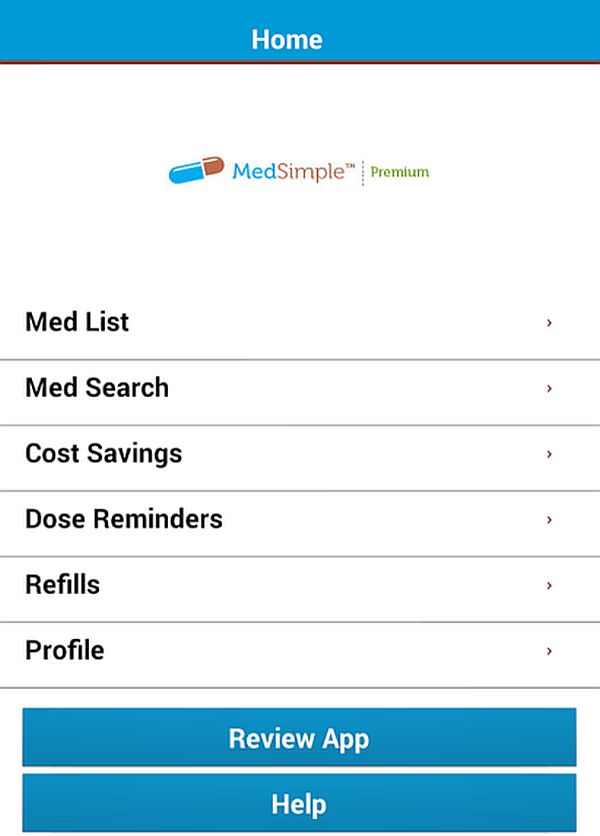The width and height of the screenshot is (600, 836).
Task: Click the Help button
Action: coord(299,803)
